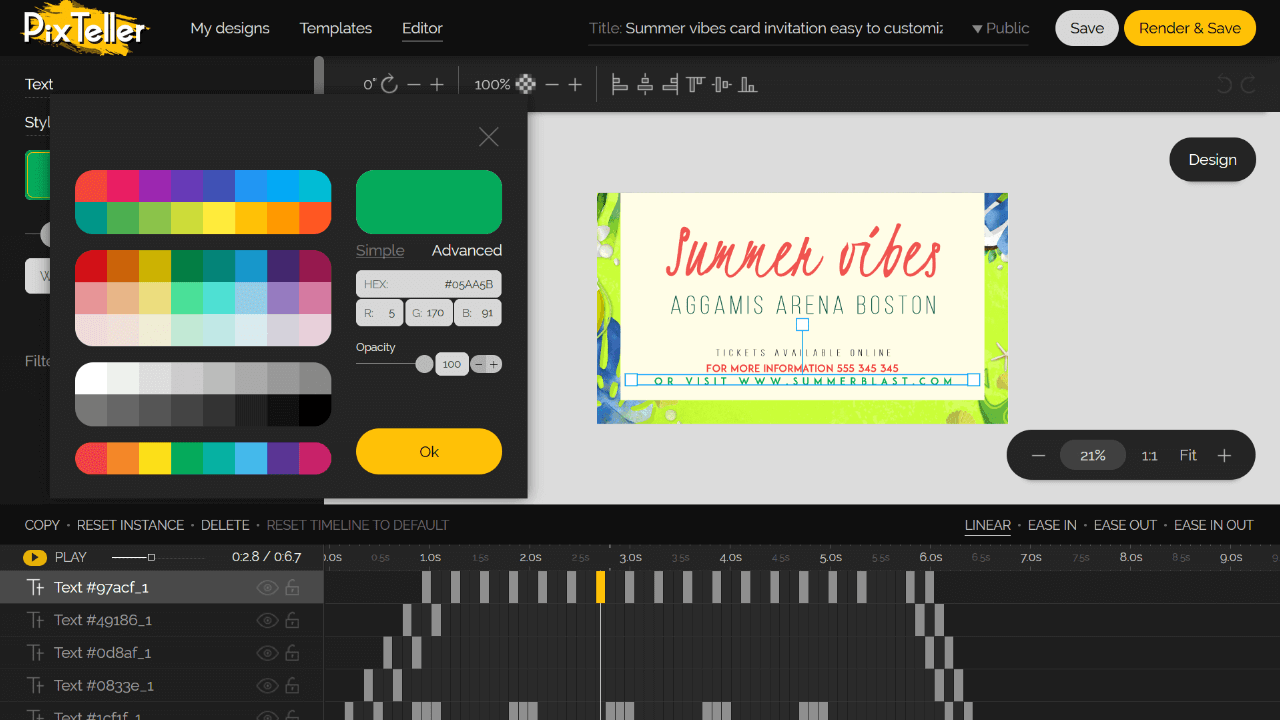Align the element to the bottom
The image size is (1280, 720).
(748, 85)
